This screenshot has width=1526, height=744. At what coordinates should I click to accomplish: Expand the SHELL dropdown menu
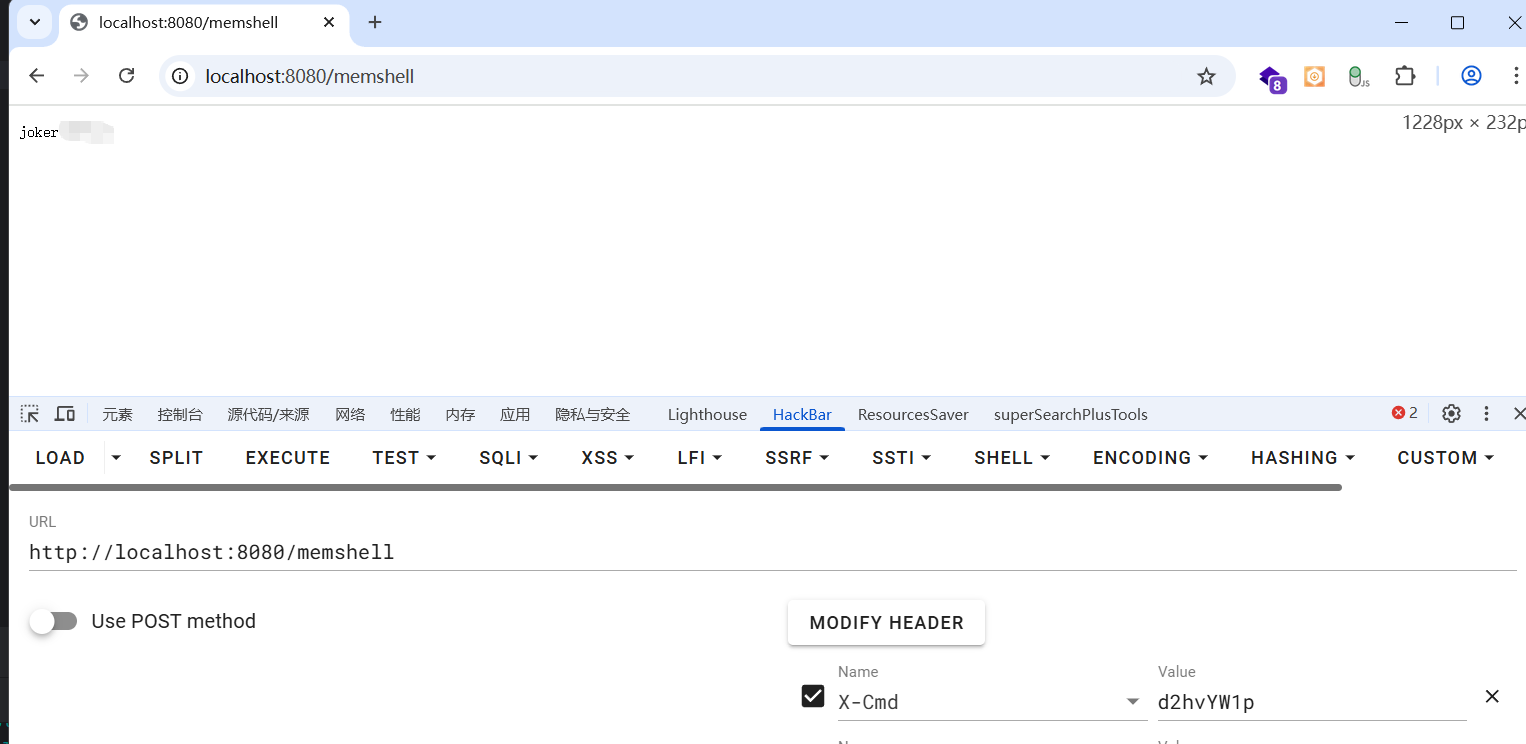(x=1011, y=458)
